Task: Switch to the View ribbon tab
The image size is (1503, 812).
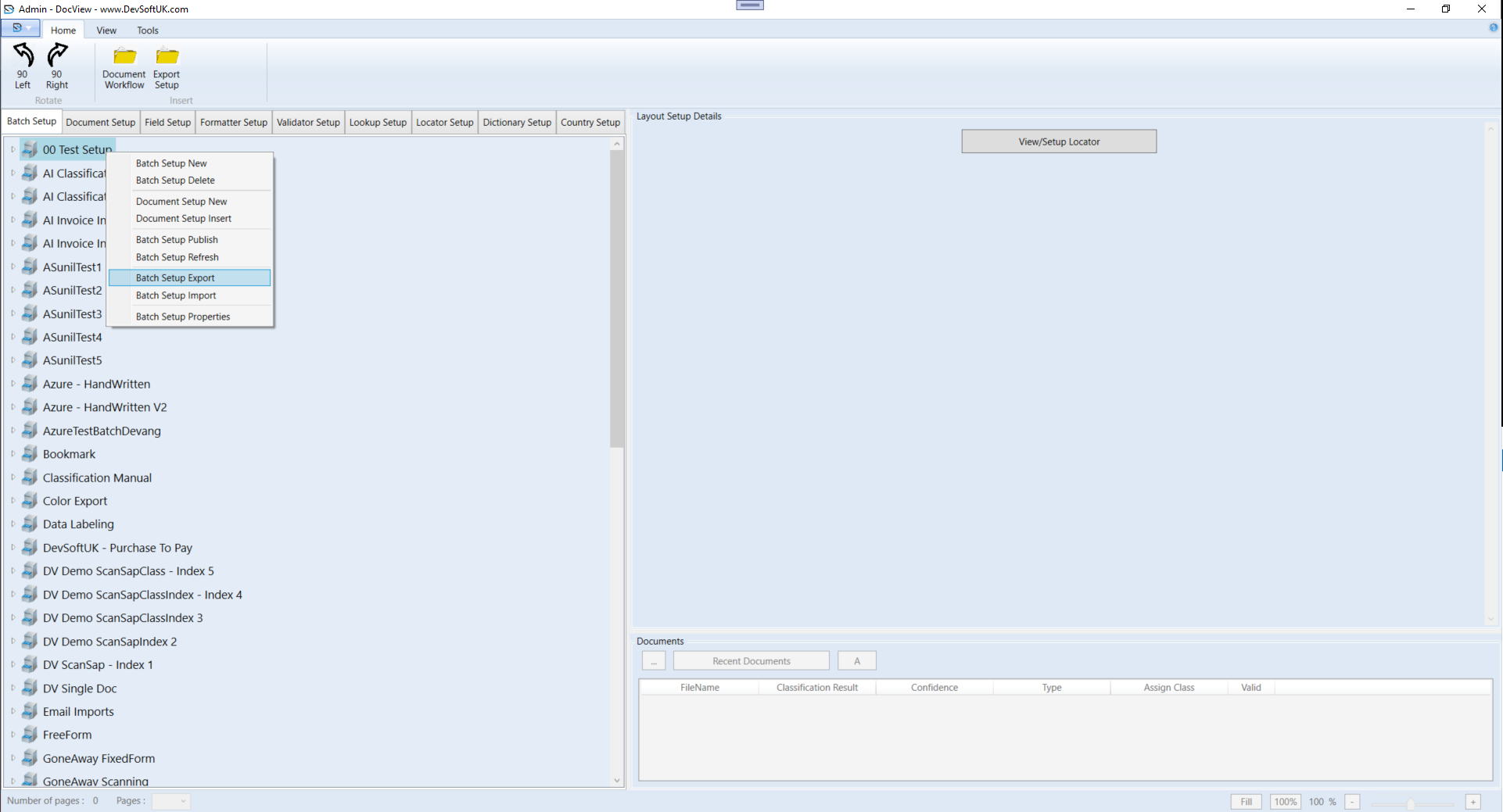Action: point(106,30)
